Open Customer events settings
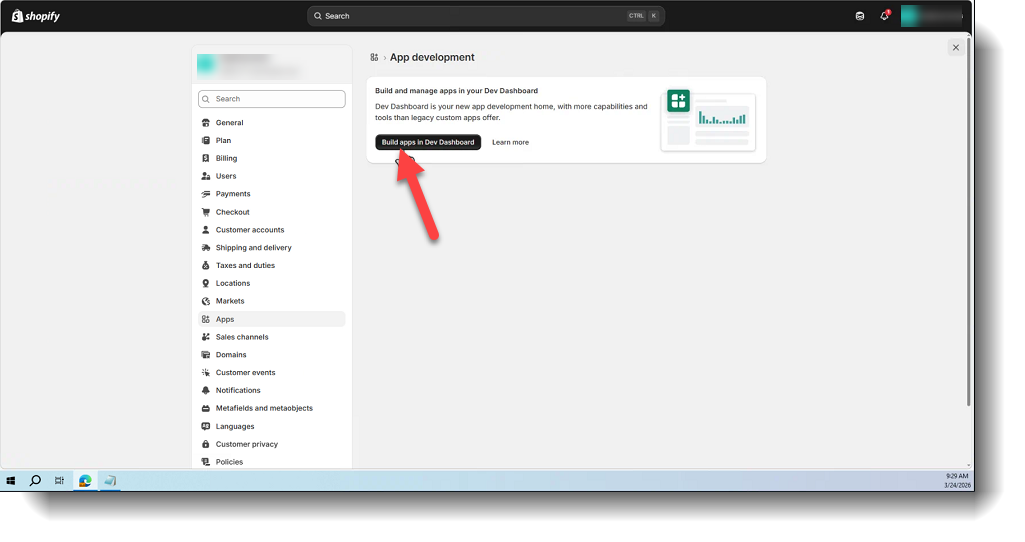The width and height of the screenshot is (1025, 542). tap(272, 373)
